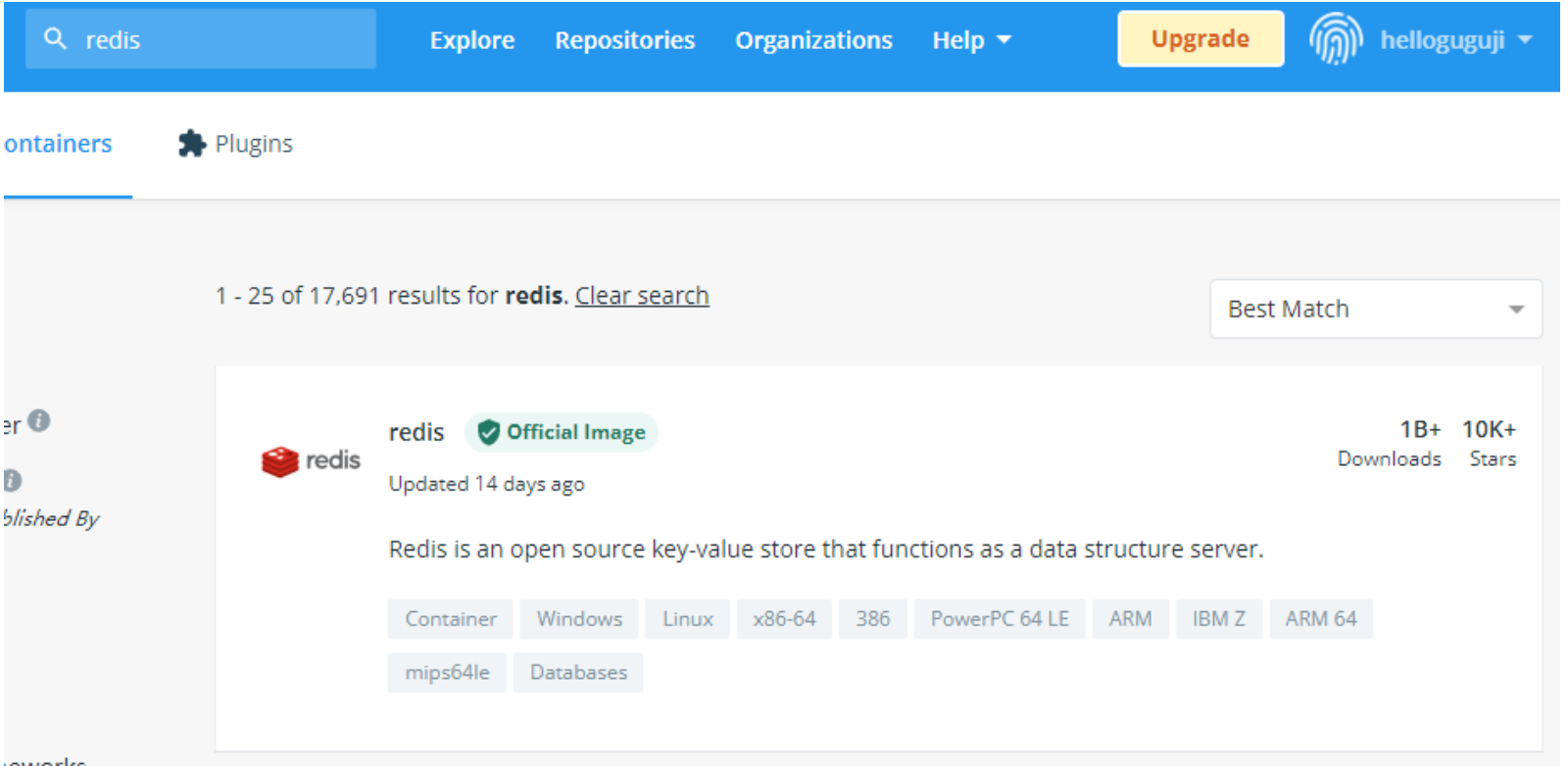Click the info icon beside the filter label
This screenshot has height=766, width=1568.
point(39,420)
